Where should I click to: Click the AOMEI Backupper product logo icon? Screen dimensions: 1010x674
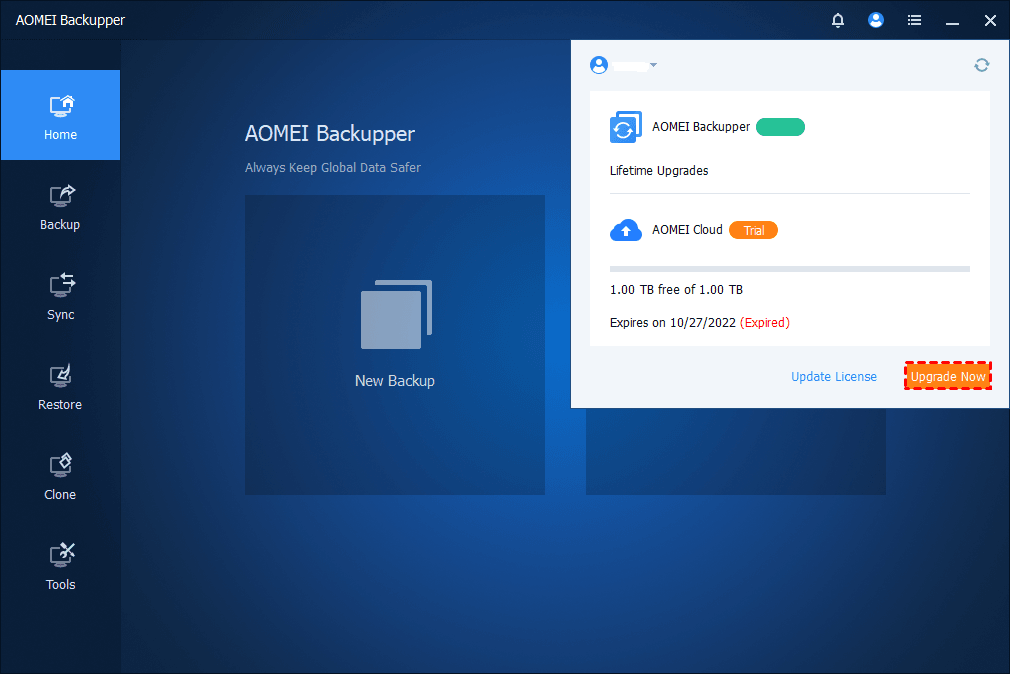[x=625, y=127]
